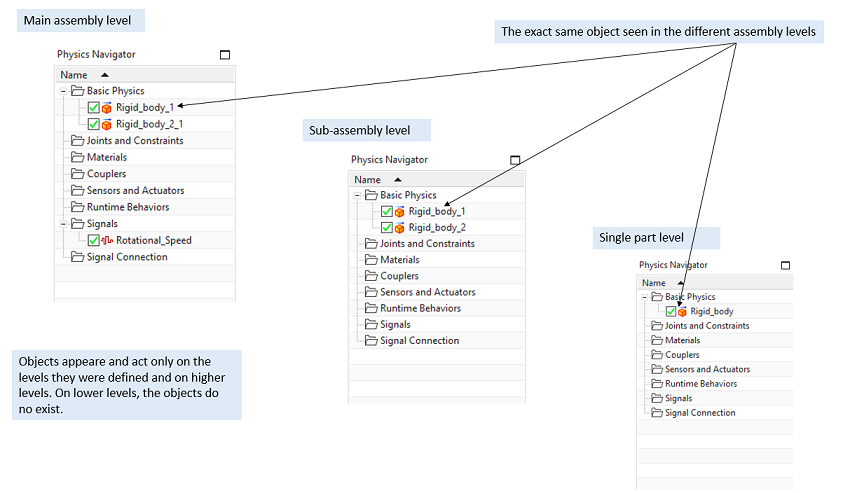Screen dimensions: 857x493
Task: Select Sensors and Actuators in sub-assembly navigator
Action: [427, 292]
